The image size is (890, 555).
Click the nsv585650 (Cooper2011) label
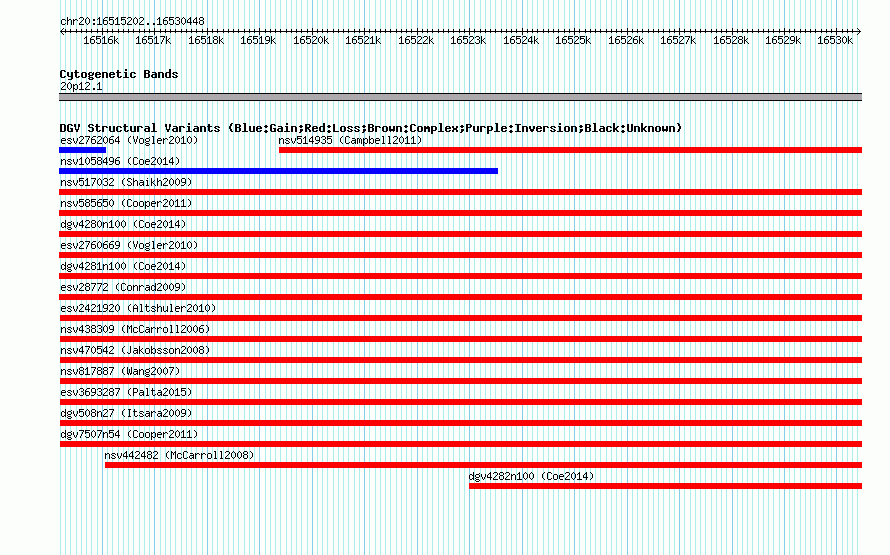pyautogui.click(x=126, y=203)
